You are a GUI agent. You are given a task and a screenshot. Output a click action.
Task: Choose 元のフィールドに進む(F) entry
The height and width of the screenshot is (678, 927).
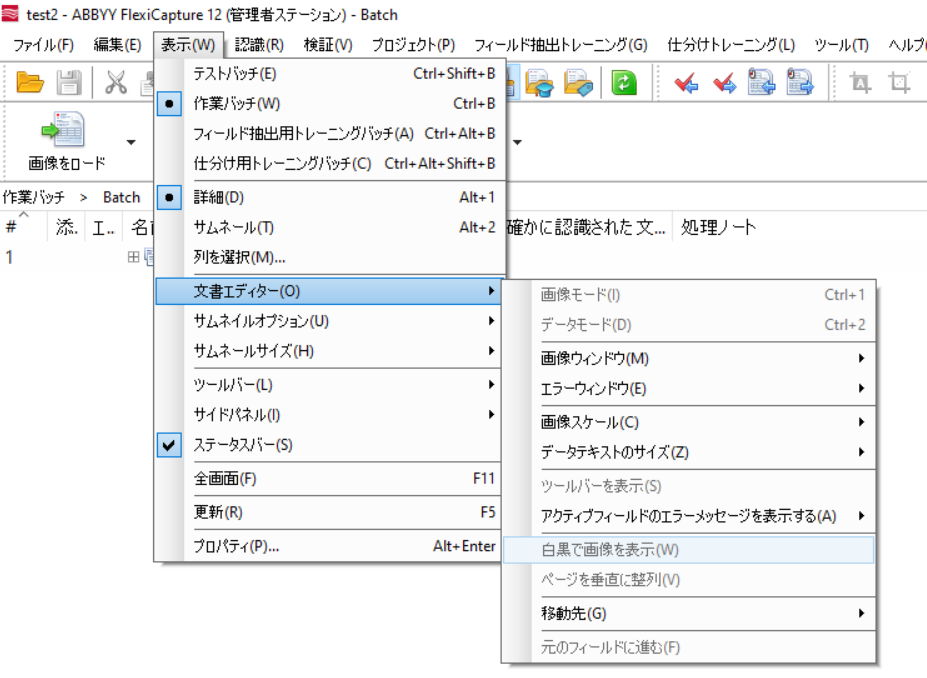[x=689, y=647]
